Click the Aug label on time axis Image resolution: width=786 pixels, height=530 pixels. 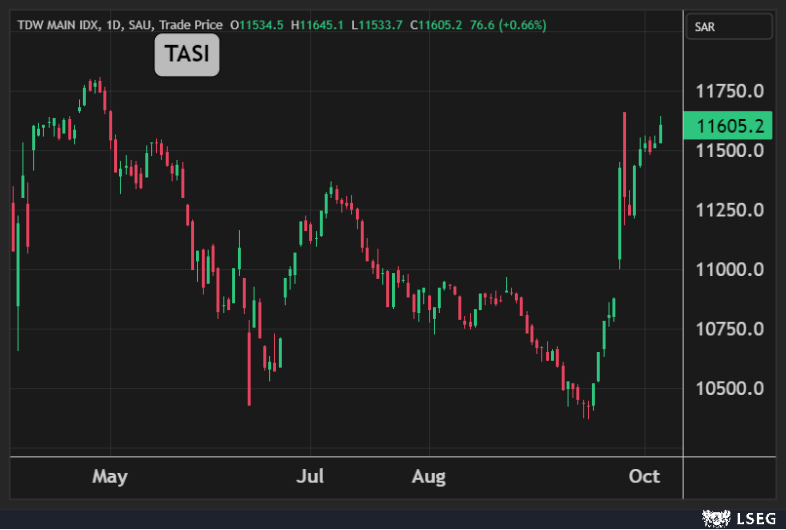tap(428, 476)
